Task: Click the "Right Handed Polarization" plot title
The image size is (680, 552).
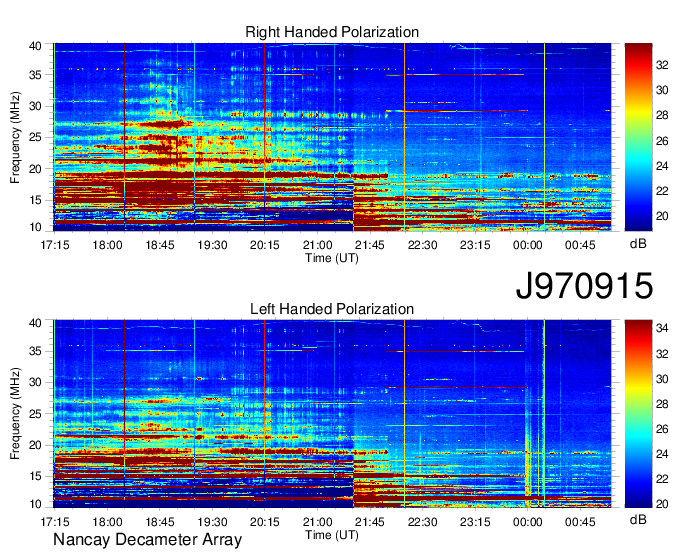Action: point(332,32)
